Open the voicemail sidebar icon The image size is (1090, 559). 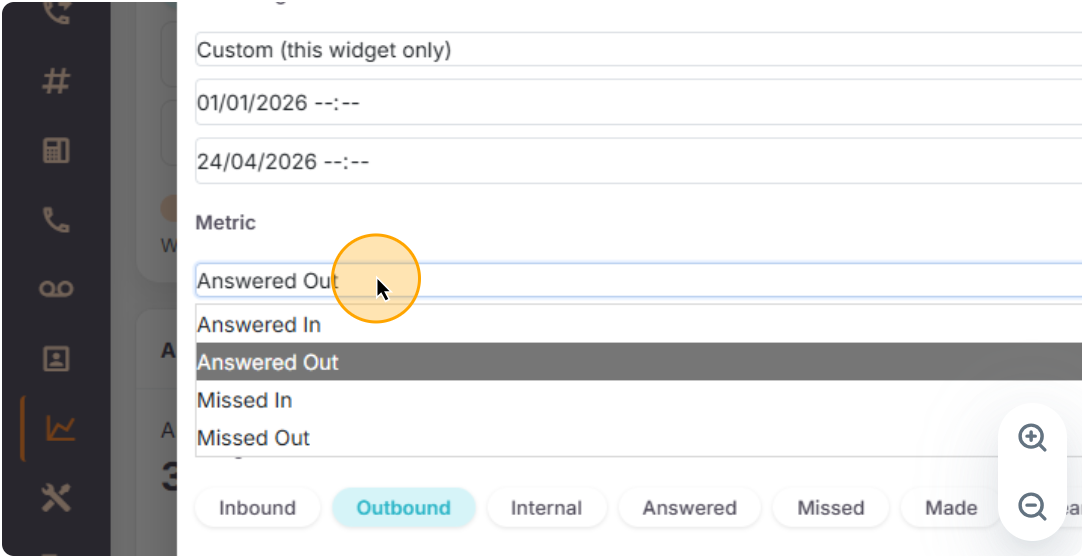tap(56, 289)
